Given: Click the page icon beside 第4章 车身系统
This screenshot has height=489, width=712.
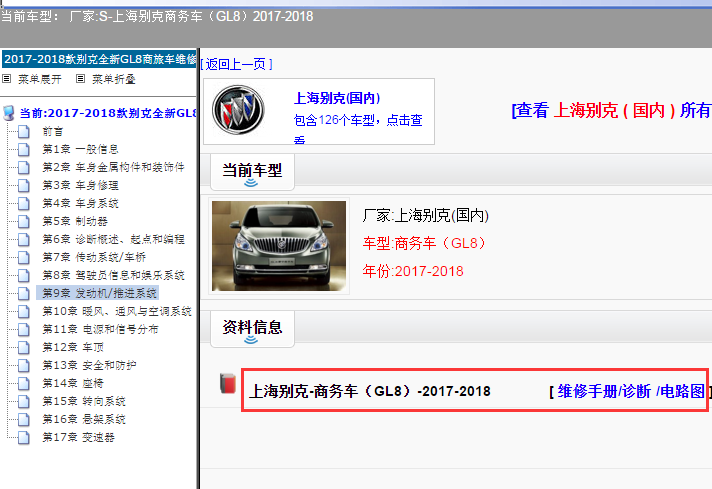Looking at the screenshot, I should [24, 203].
